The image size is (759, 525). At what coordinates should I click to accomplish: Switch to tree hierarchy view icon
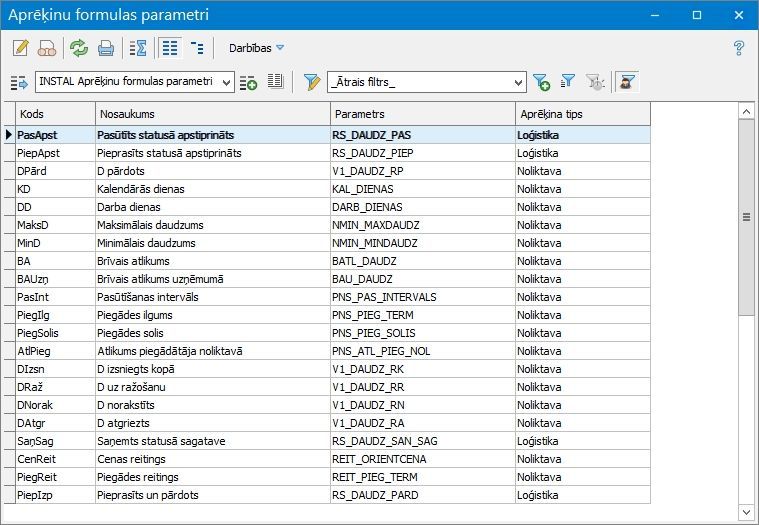tap(197, 48)
